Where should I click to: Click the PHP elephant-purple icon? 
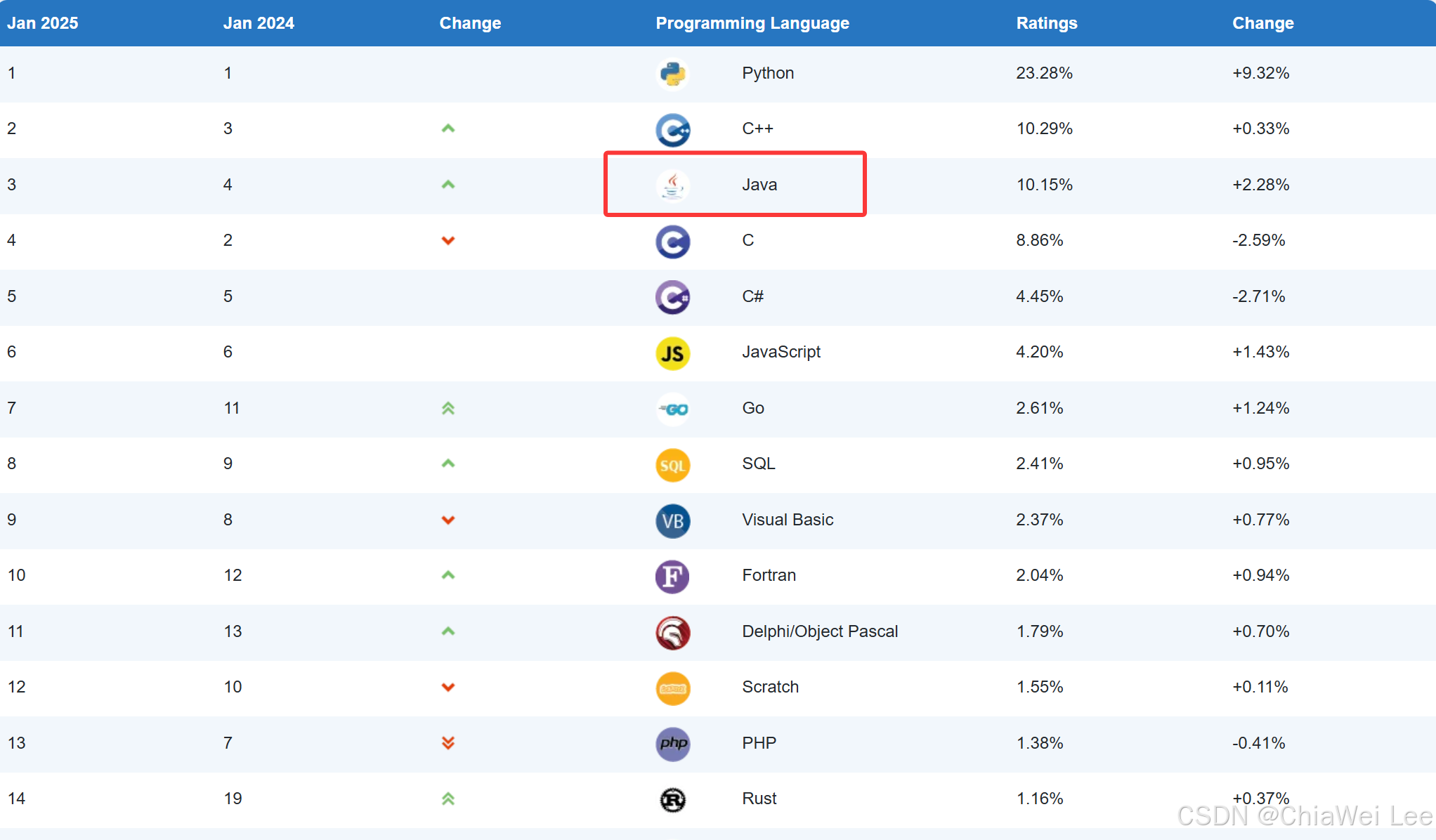672,744
